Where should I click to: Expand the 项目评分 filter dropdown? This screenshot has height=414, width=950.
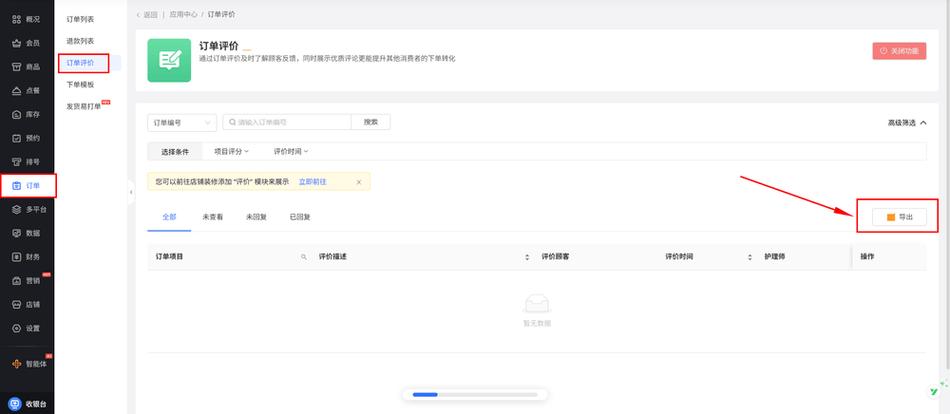click(x=231, y=151)
